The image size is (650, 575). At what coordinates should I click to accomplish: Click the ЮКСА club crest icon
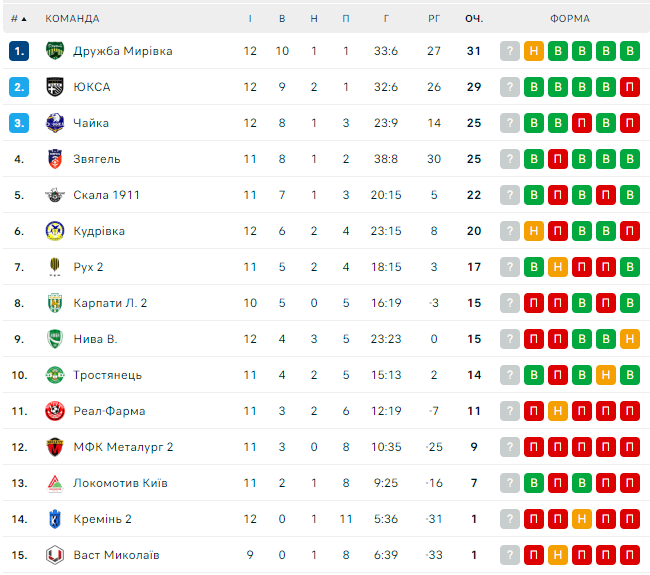pos(55,87)
